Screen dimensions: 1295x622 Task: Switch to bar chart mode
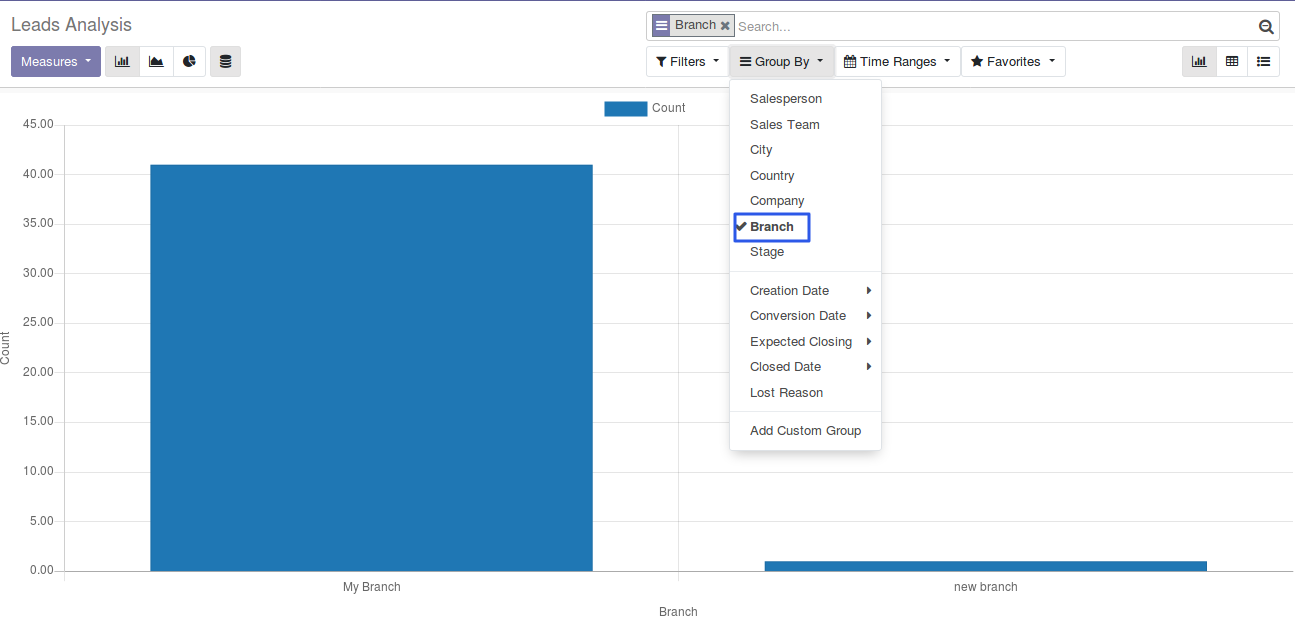(x=122, y=62)
